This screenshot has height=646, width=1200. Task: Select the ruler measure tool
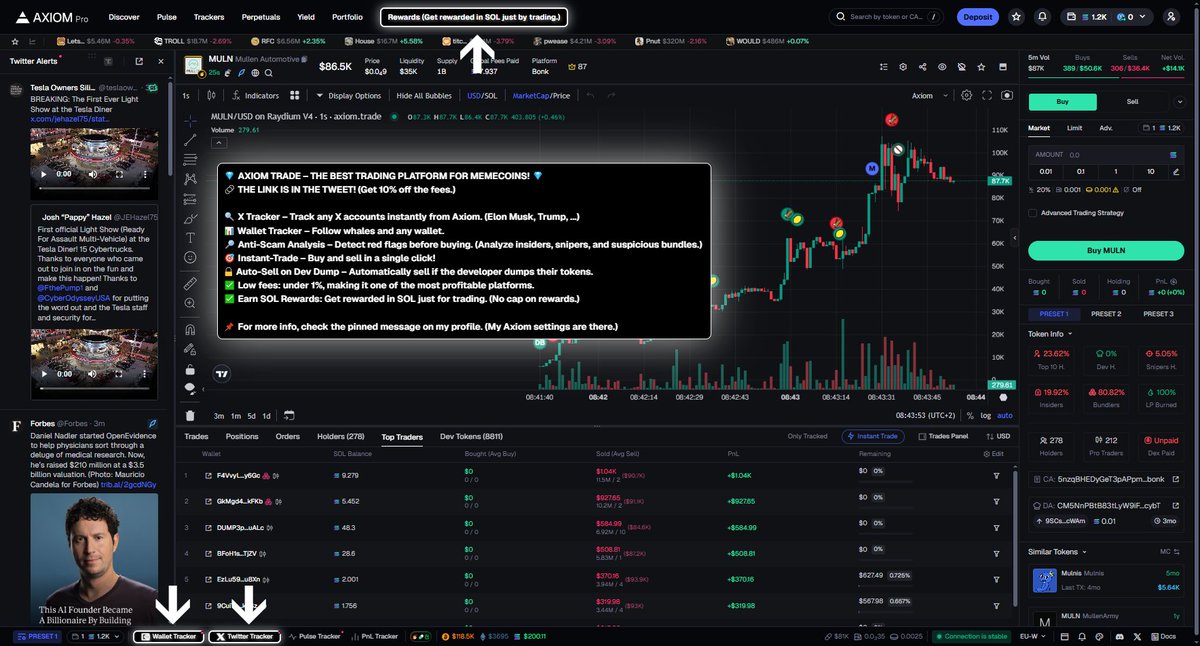click(190, 284)
